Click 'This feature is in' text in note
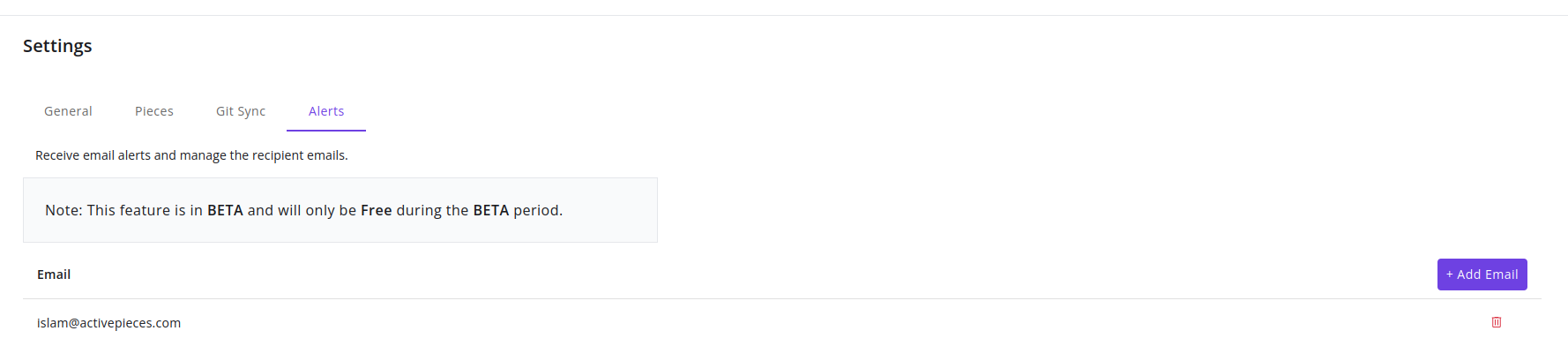Viewport: 1568px width, 361px height. pyautogui.click(x=145, y=210)
